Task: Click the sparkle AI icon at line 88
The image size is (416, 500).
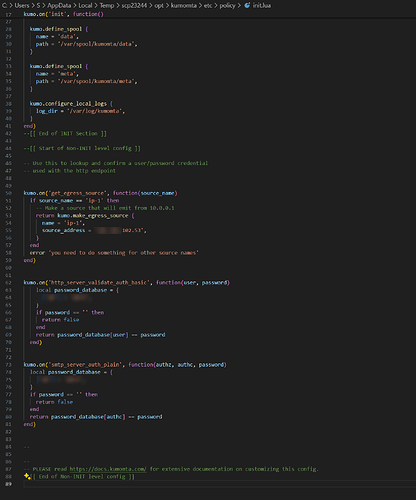Action: coord(27,476)
